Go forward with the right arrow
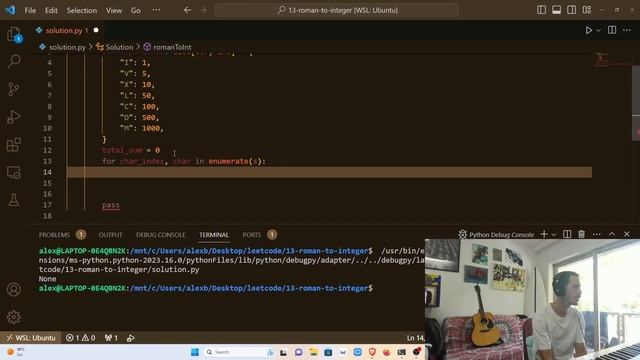Screen dimensions: 640x360 coord(203,10)
